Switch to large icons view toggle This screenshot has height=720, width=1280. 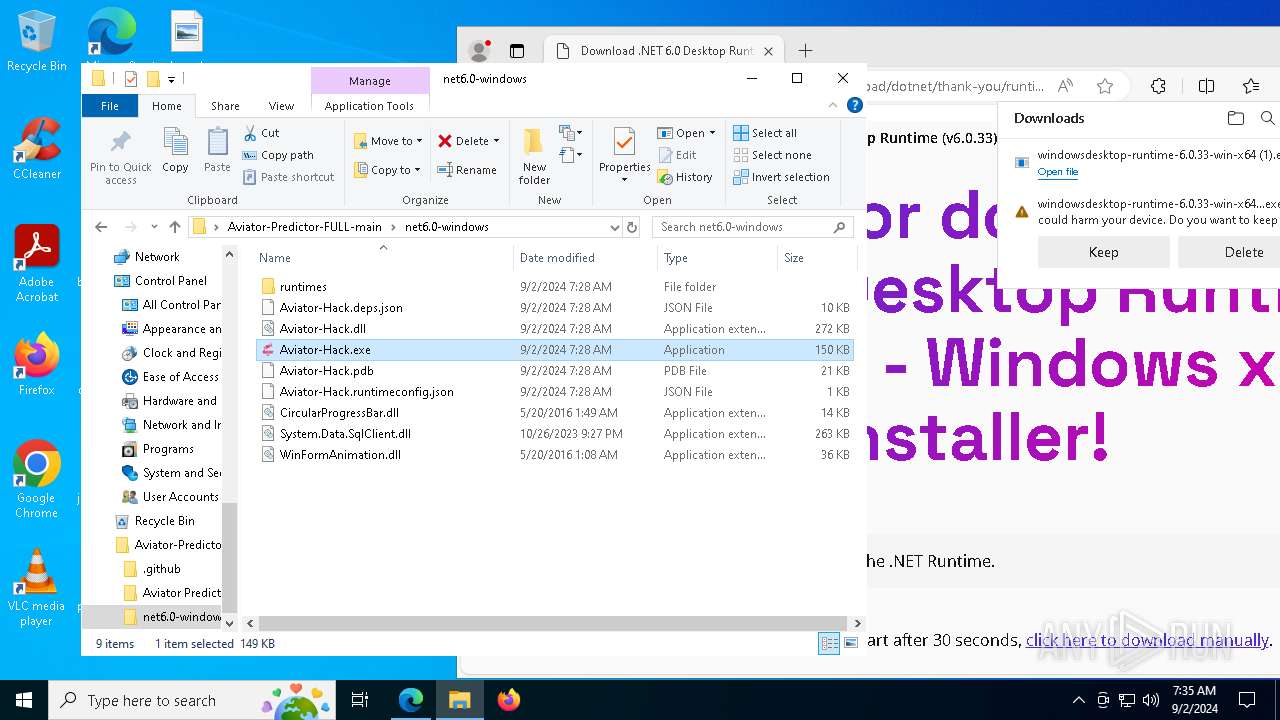coord(849,644)
